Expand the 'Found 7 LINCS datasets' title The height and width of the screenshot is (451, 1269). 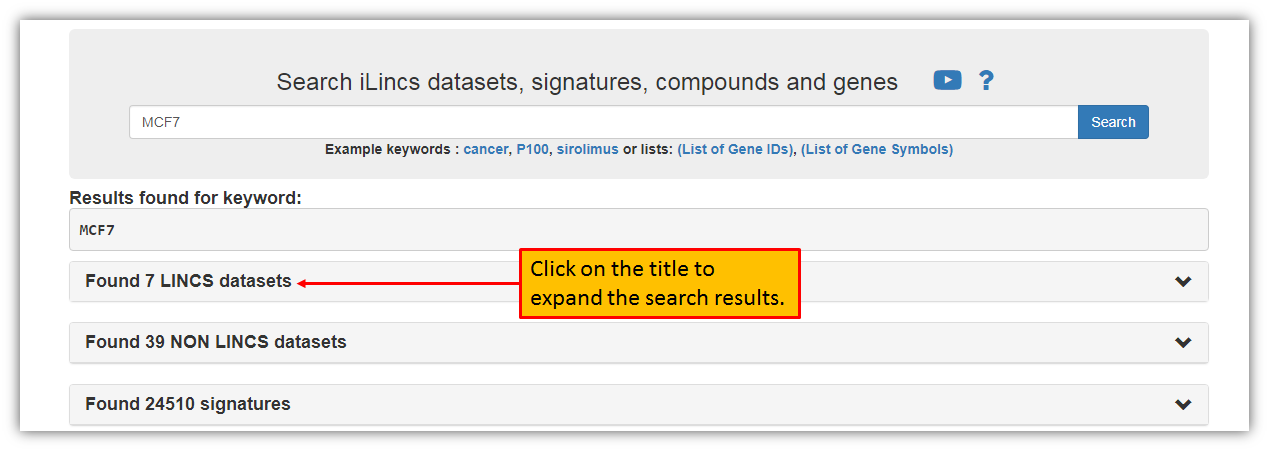[188, 281]
